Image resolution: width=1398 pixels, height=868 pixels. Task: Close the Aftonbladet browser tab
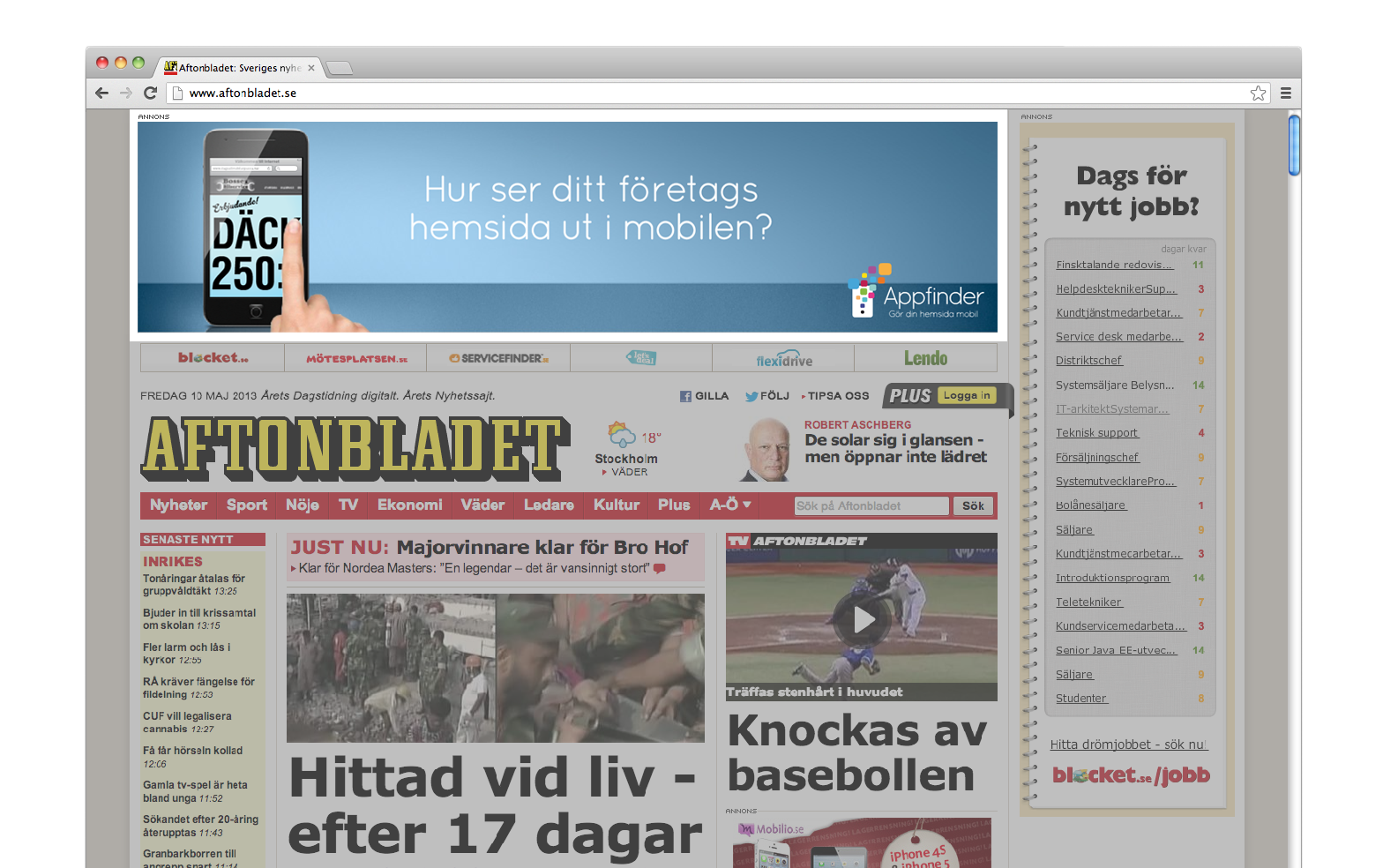[x=311, y=68]
